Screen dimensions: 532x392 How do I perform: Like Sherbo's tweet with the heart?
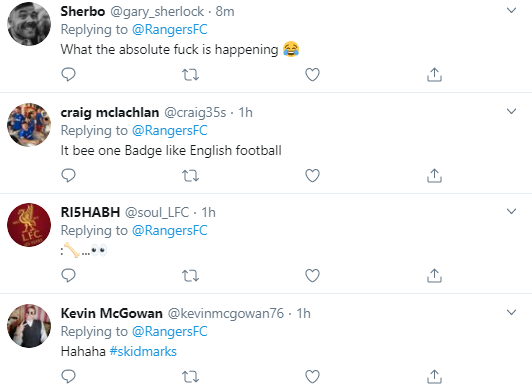[312, 75]
